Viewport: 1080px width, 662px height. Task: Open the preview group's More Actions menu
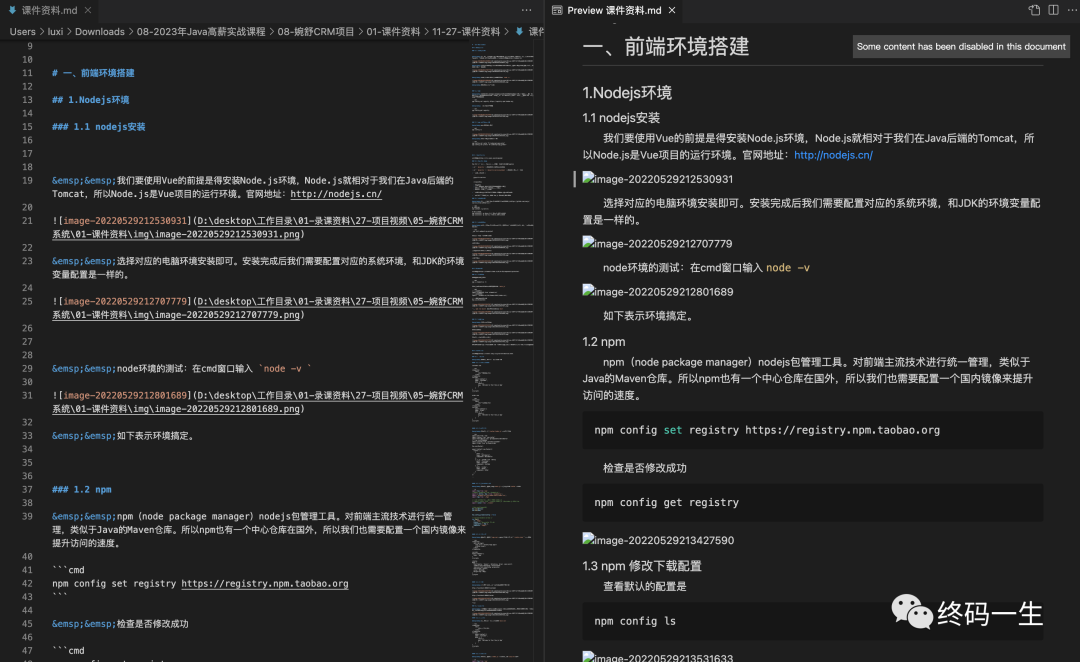tap(1072, 10)
